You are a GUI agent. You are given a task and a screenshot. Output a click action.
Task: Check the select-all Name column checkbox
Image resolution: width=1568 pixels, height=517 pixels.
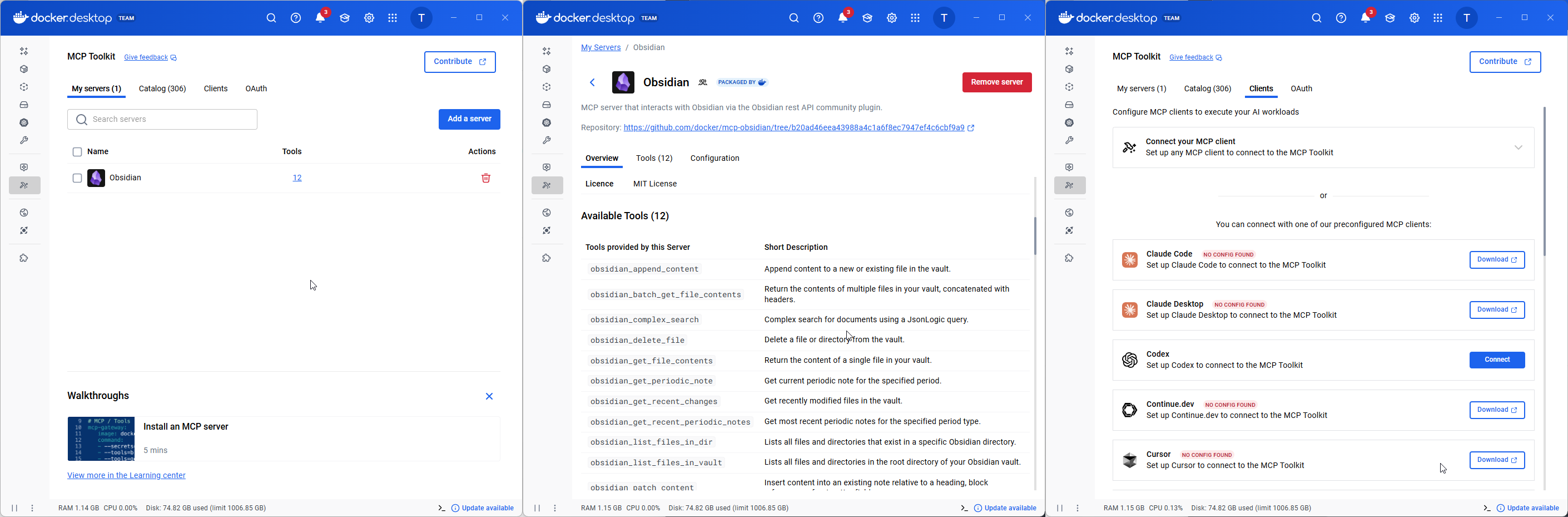click(77, 151)
